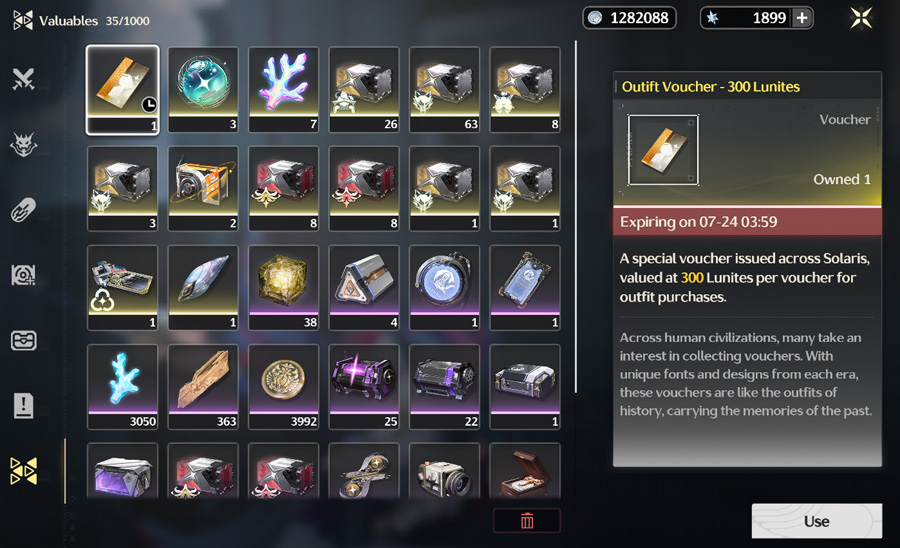900x548 pixels.
Task: Open the treasure chest Resources category icon
Action: point(24,340)
